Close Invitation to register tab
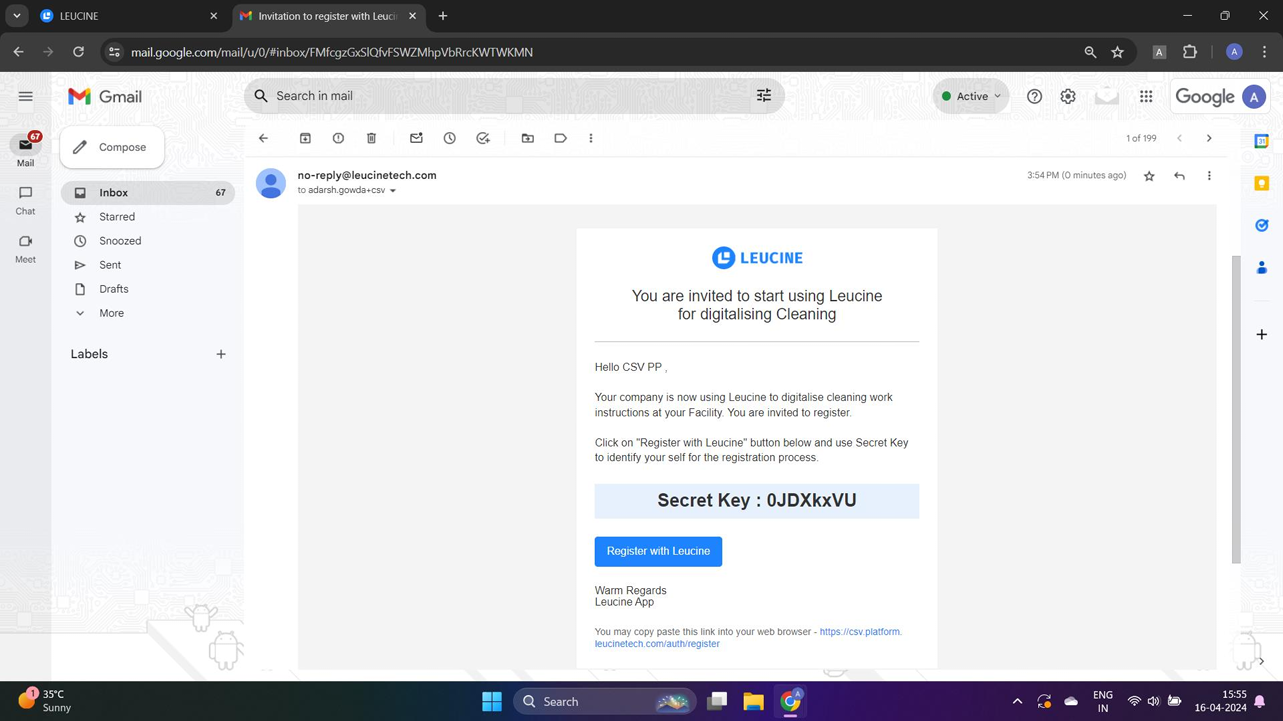The image size is (1283, 721). [x=412, y=16]
